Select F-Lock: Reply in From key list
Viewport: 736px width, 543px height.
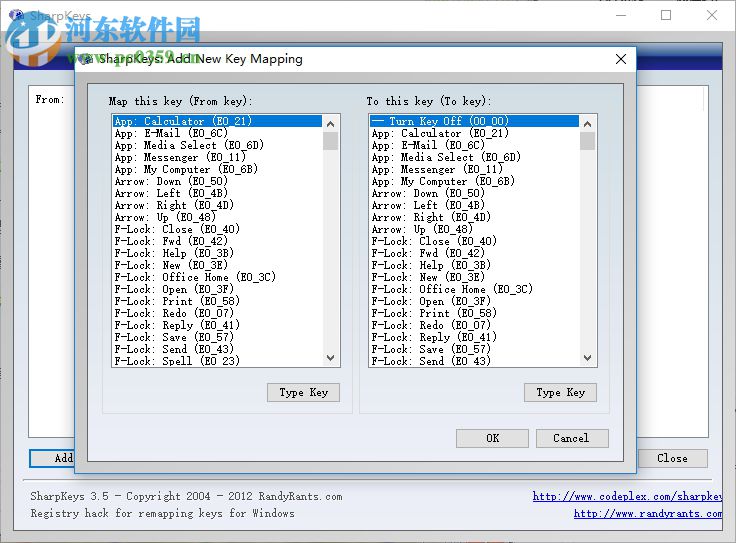tap(217, 325)
